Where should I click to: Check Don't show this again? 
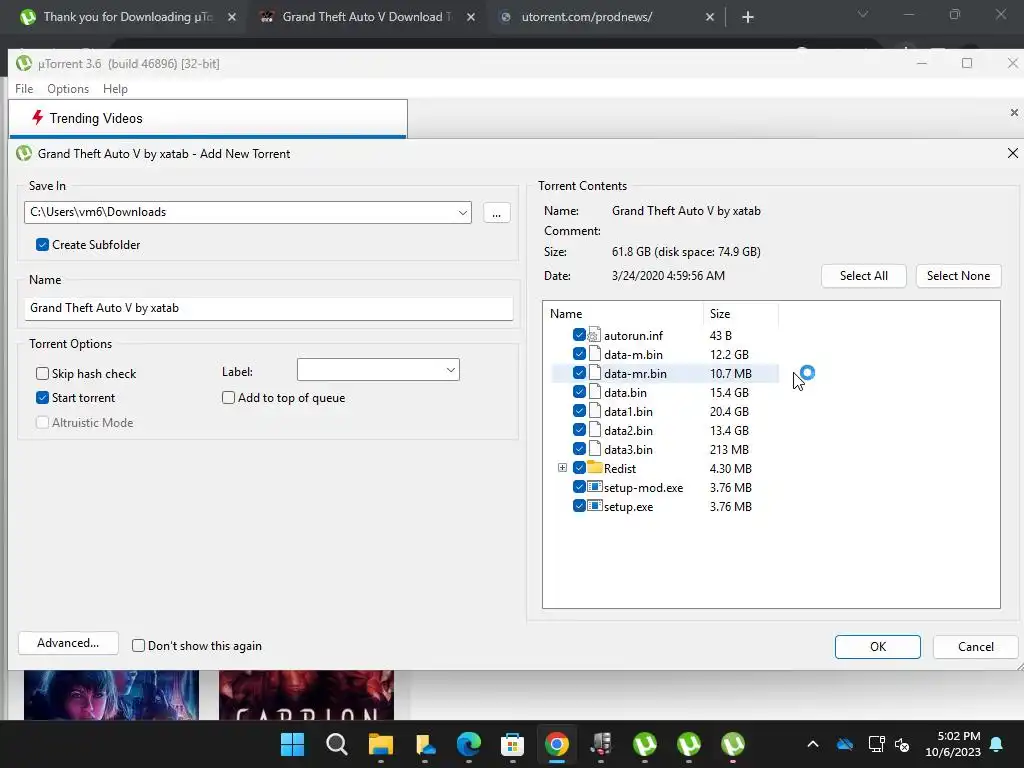click(x=138, y=645)
